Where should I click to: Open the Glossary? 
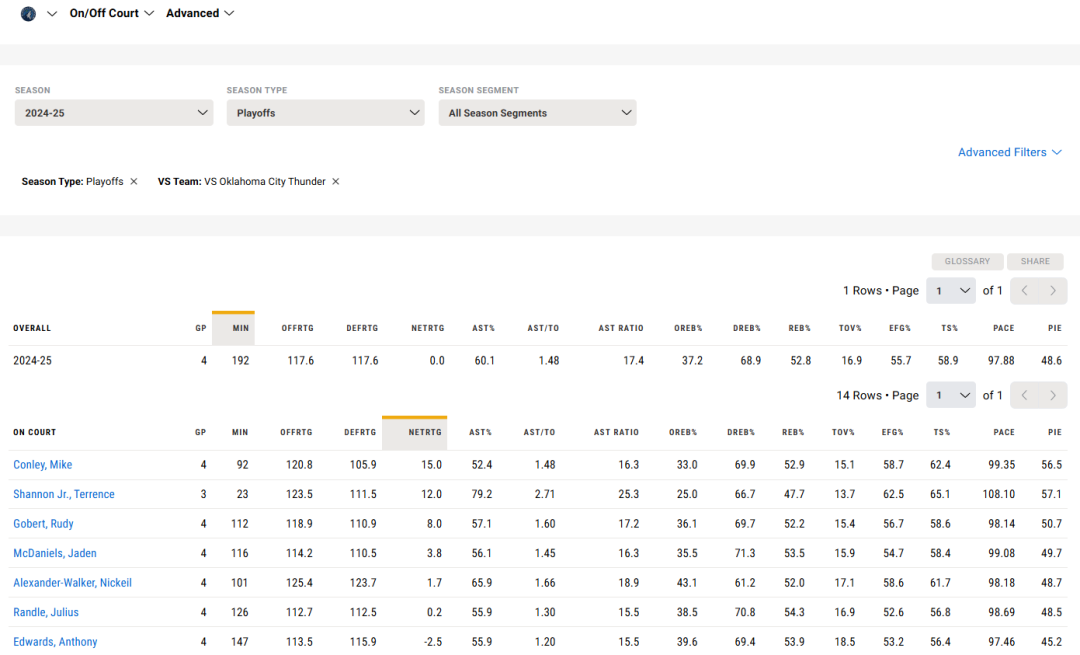click(967, 262)
